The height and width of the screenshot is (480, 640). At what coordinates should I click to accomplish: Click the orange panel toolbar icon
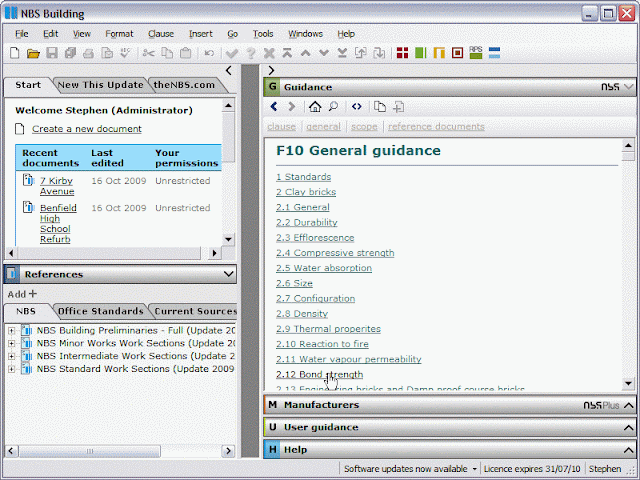pos(439,53)
